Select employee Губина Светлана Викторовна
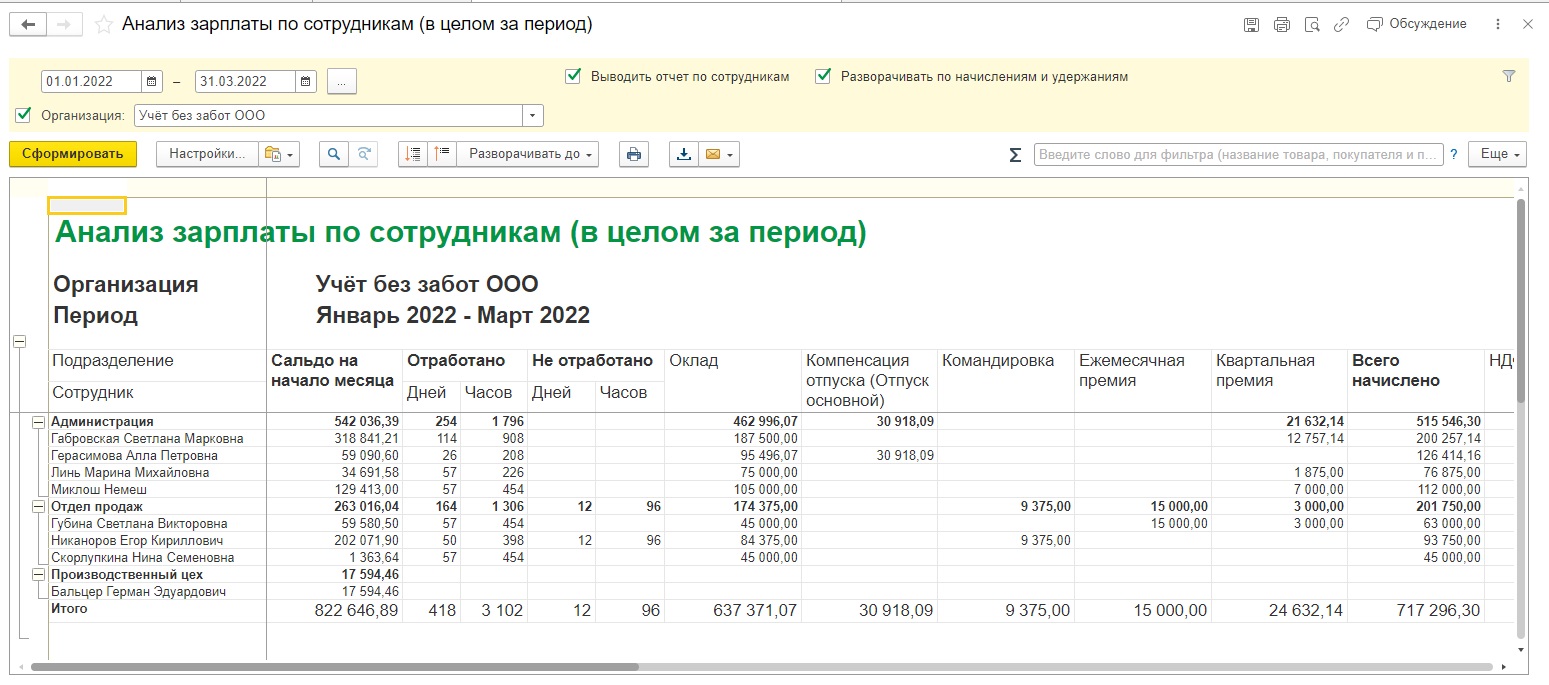 click(139, 524)
